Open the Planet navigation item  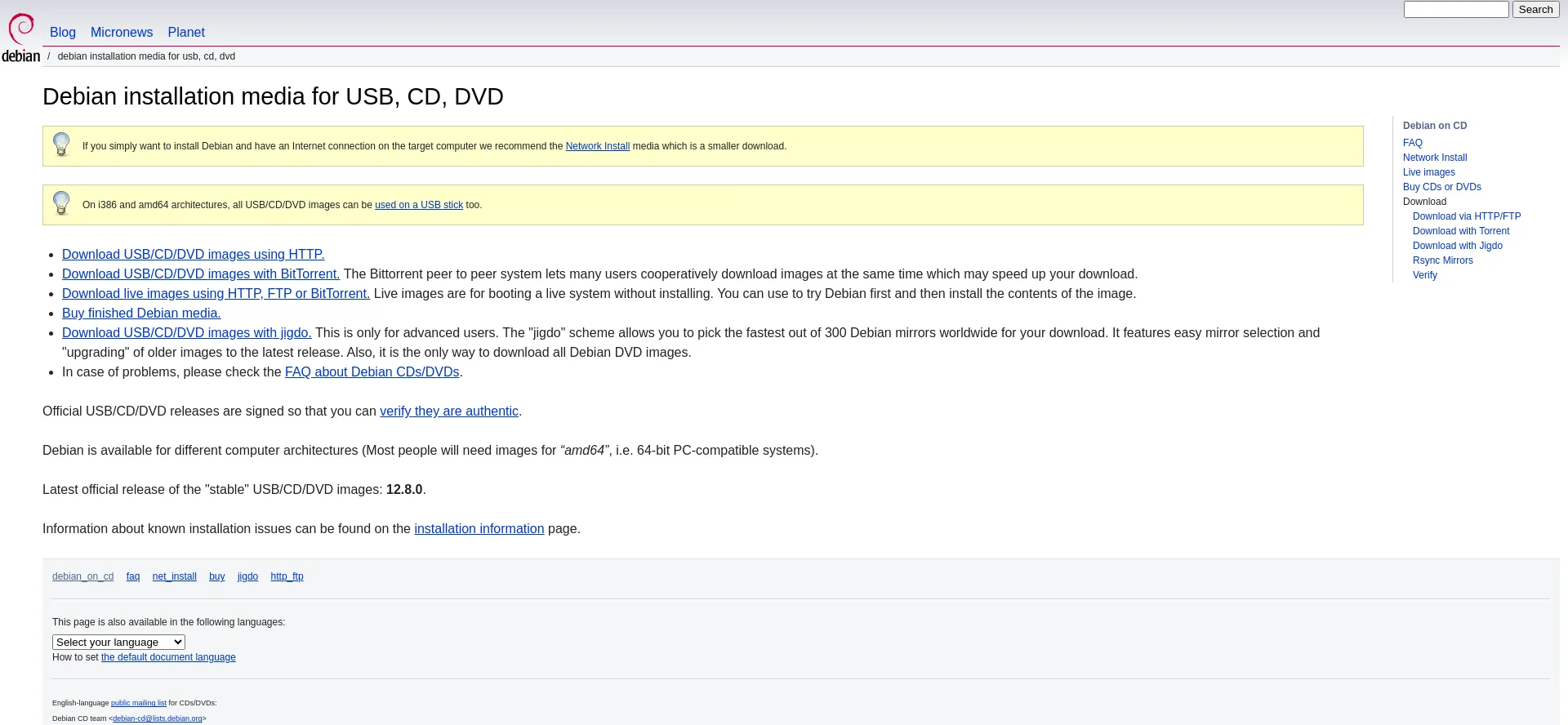186,32
